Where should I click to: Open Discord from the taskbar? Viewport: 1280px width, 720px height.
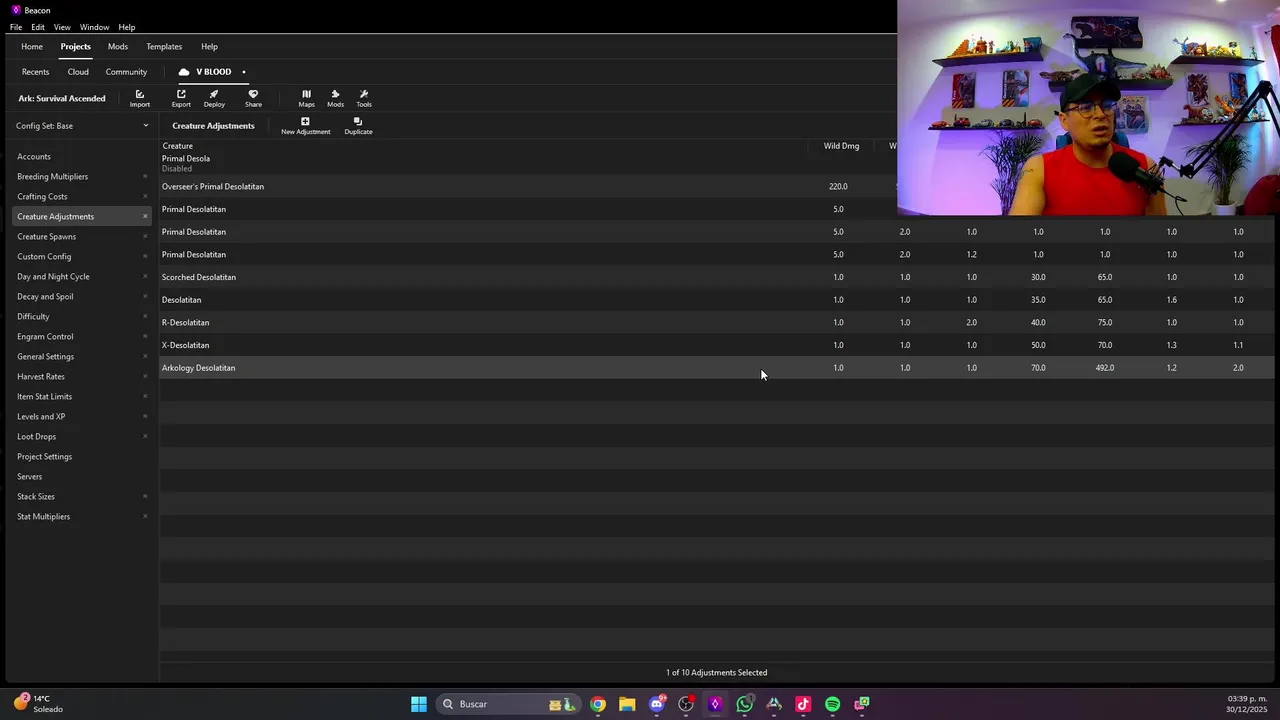coord(657,704)
